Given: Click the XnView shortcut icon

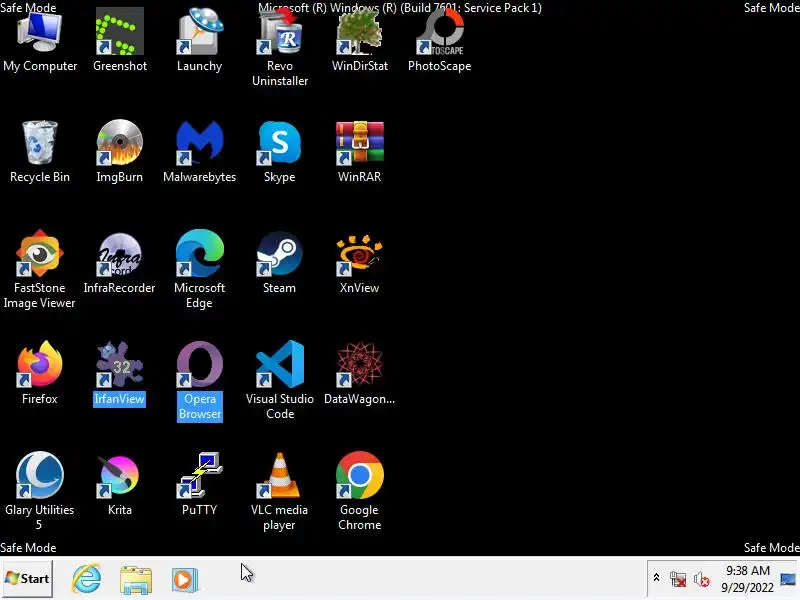Looking at the screenshot, I should click(x=360, y=254).
